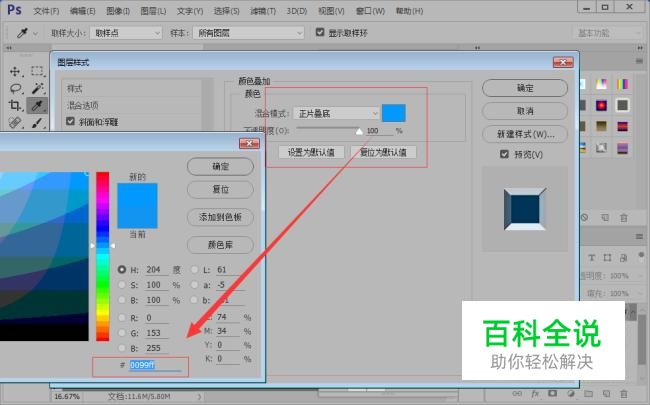Viewport: 650px width, 405px height.
Task: Click the new layer icon in layers panel
Action: [x=606, y=393]
